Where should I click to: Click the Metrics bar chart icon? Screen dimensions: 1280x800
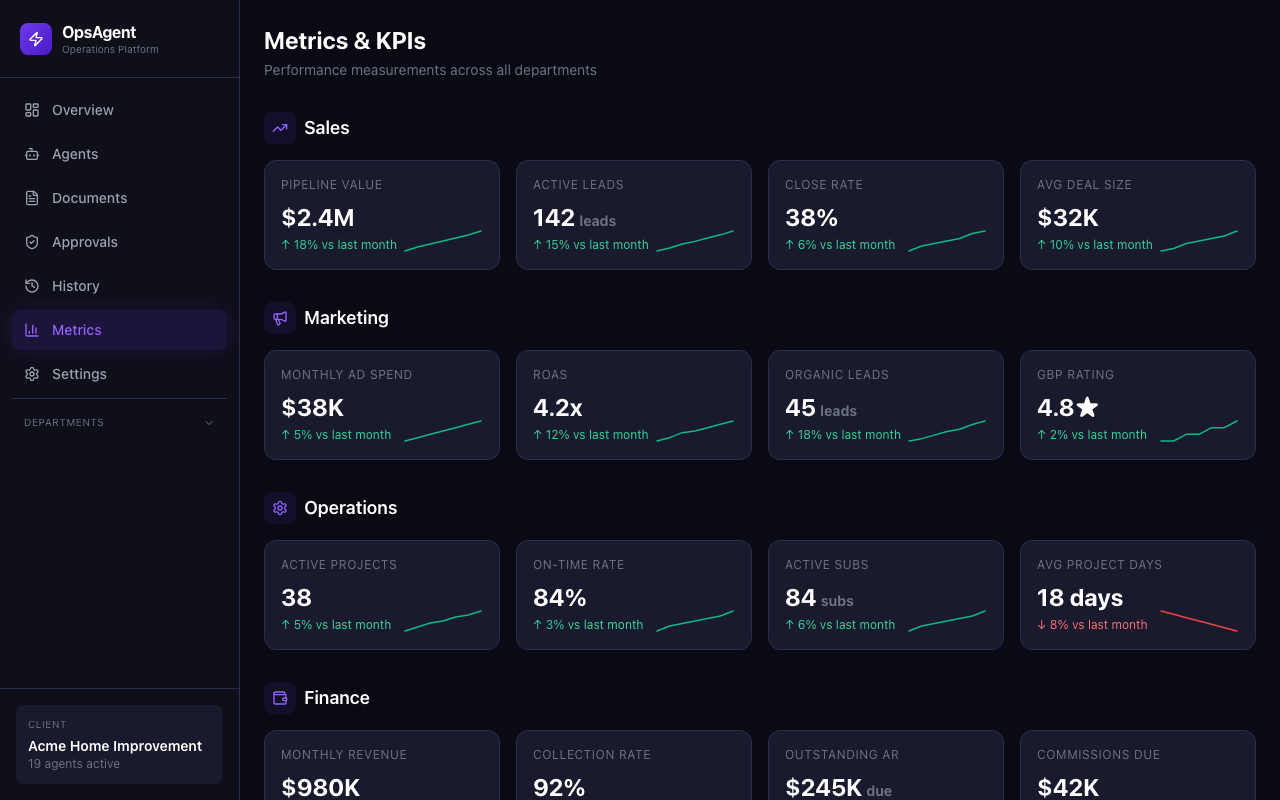click(x=31, y=330)
